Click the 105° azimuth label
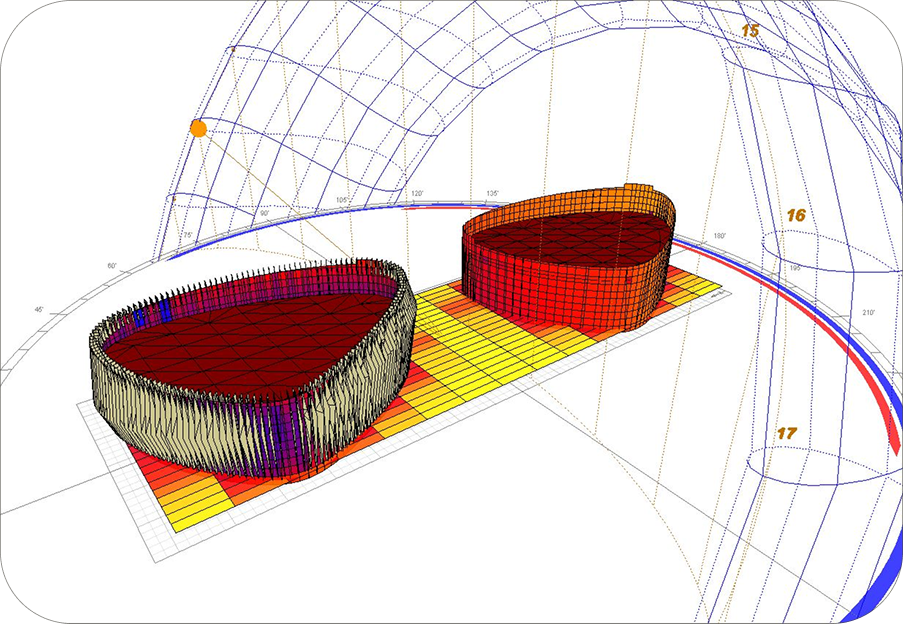Screen dimensions: 903x624 [x=343, y=200]
